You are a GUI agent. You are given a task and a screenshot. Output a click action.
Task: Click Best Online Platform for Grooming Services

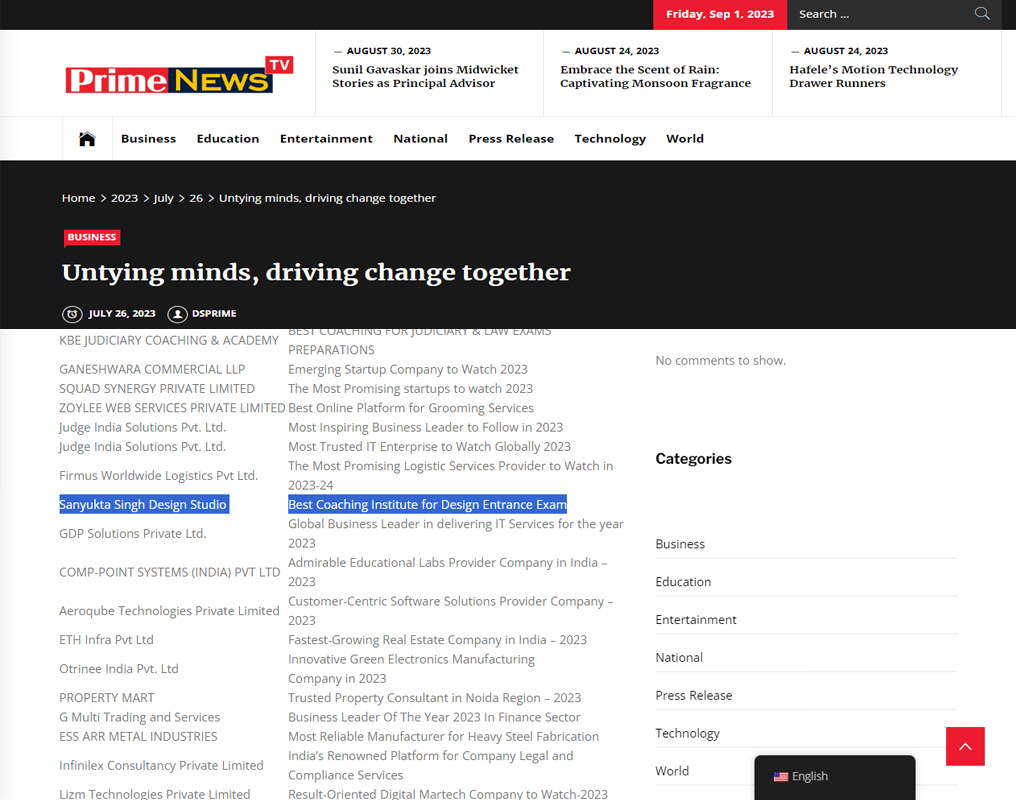[x=411, y=408]
